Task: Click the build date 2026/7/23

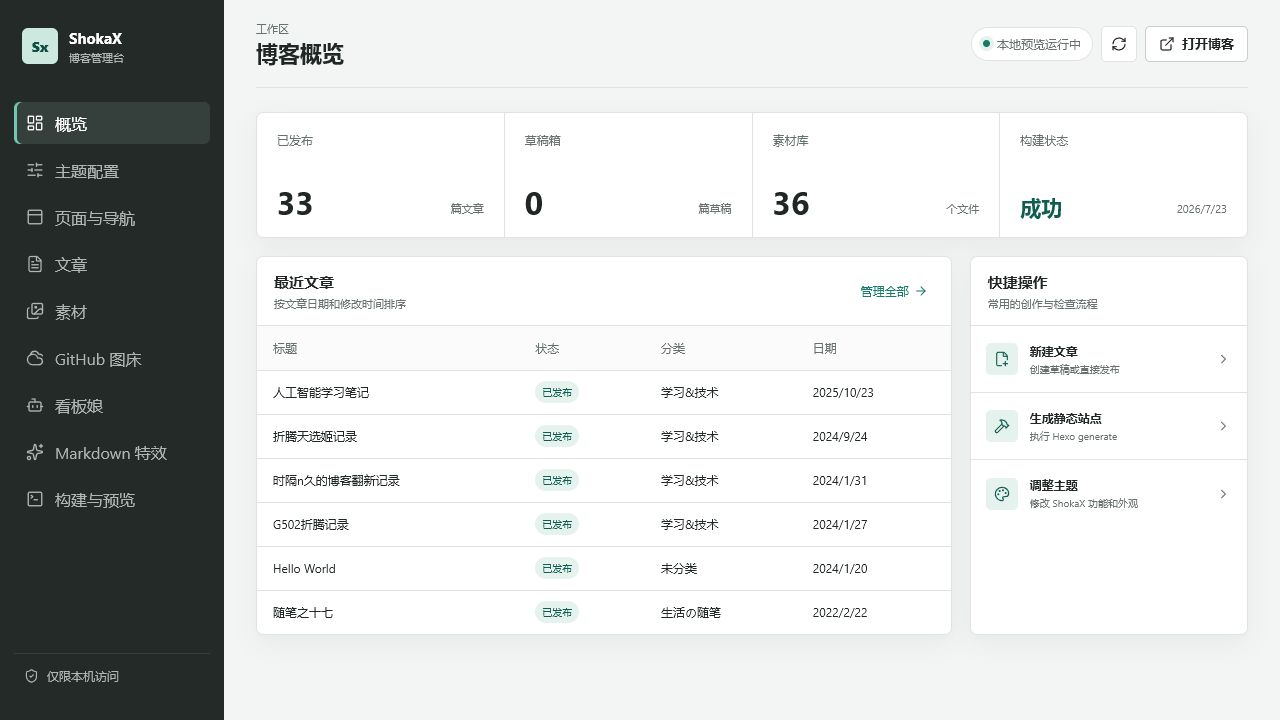Action: [x=1202, y=209]
